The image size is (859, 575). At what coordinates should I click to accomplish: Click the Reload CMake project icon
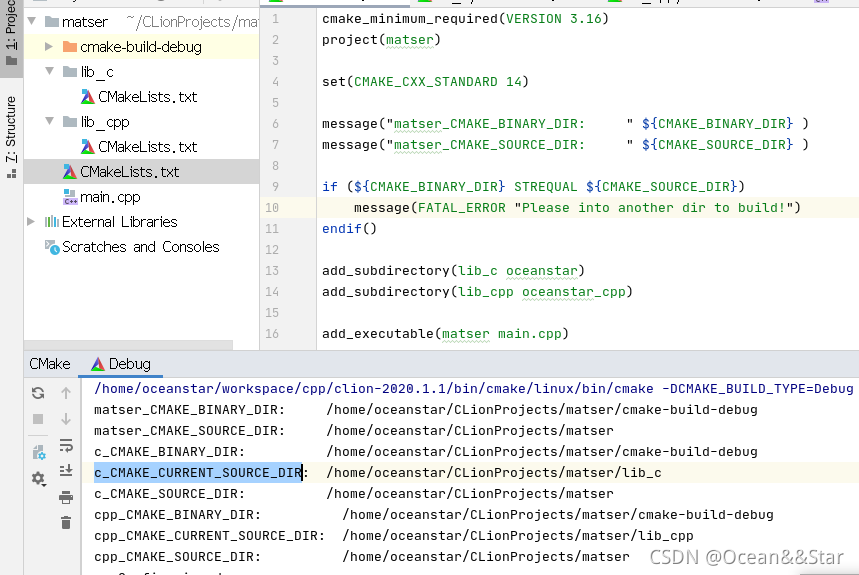click(x=38, y=393)
